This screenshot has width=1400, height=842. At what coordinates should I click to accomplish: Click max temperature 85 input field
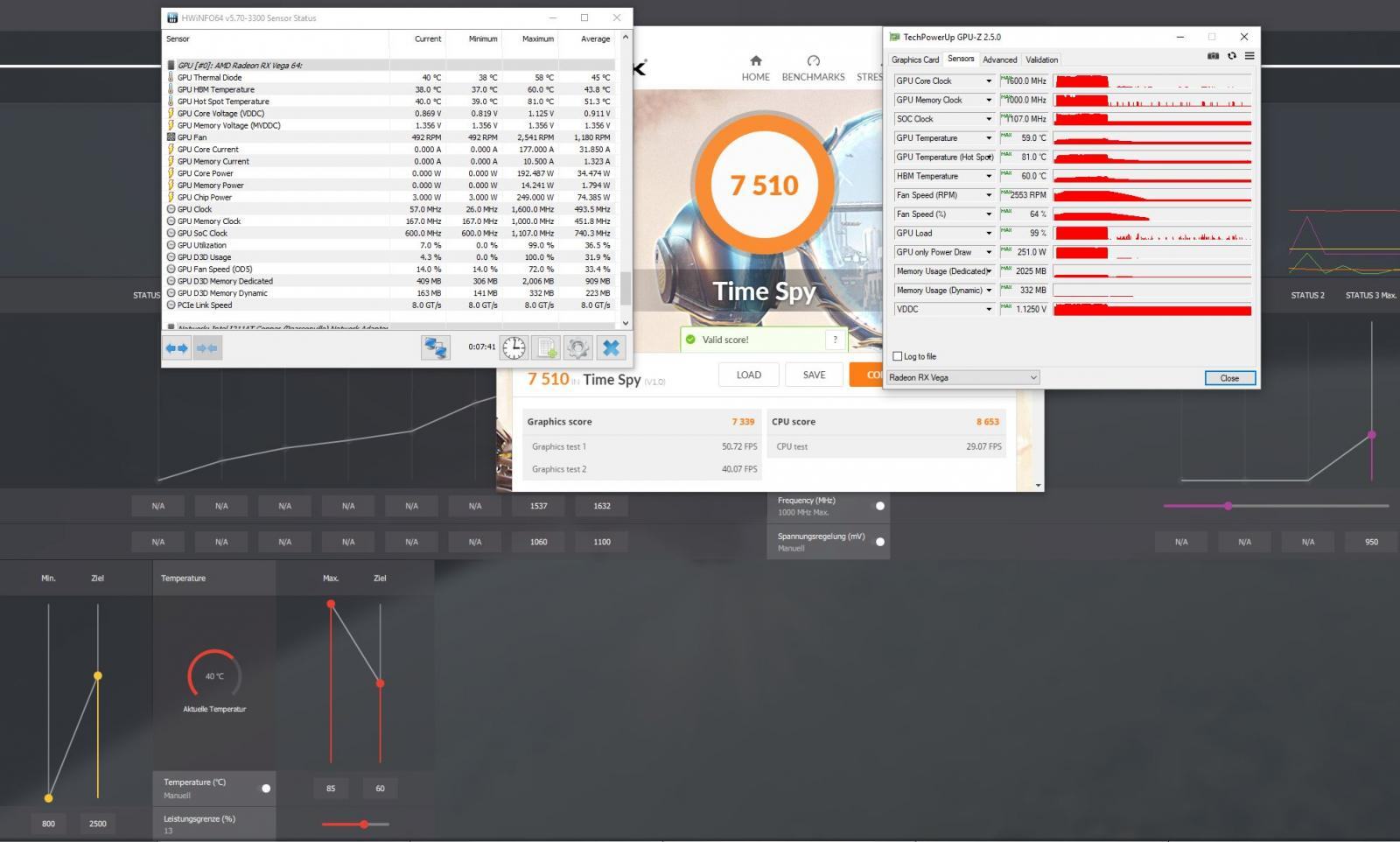tap(331, 789)
